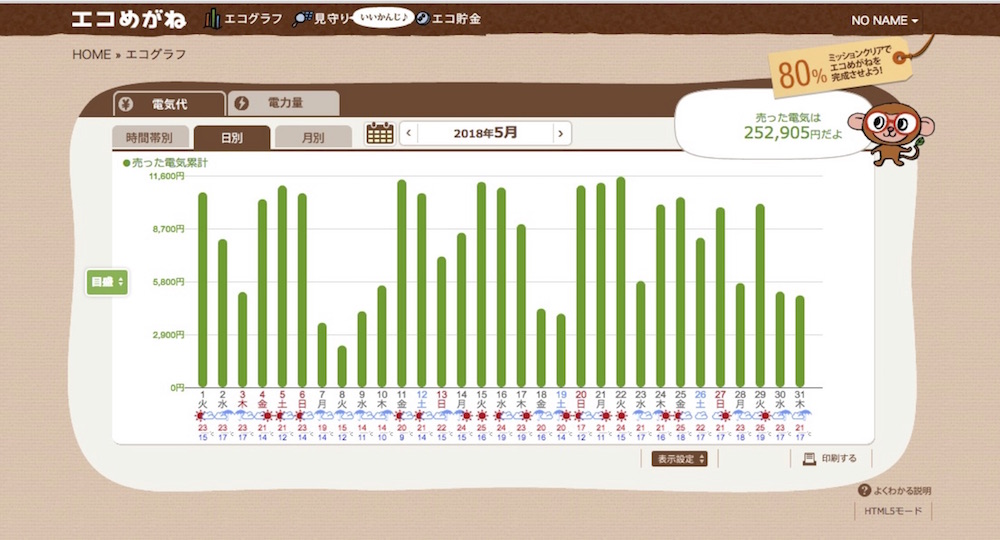Screen dimensions: 1000x540
Task: Open the 目盛 scale dropdown
Action: [x=107, y=282]
